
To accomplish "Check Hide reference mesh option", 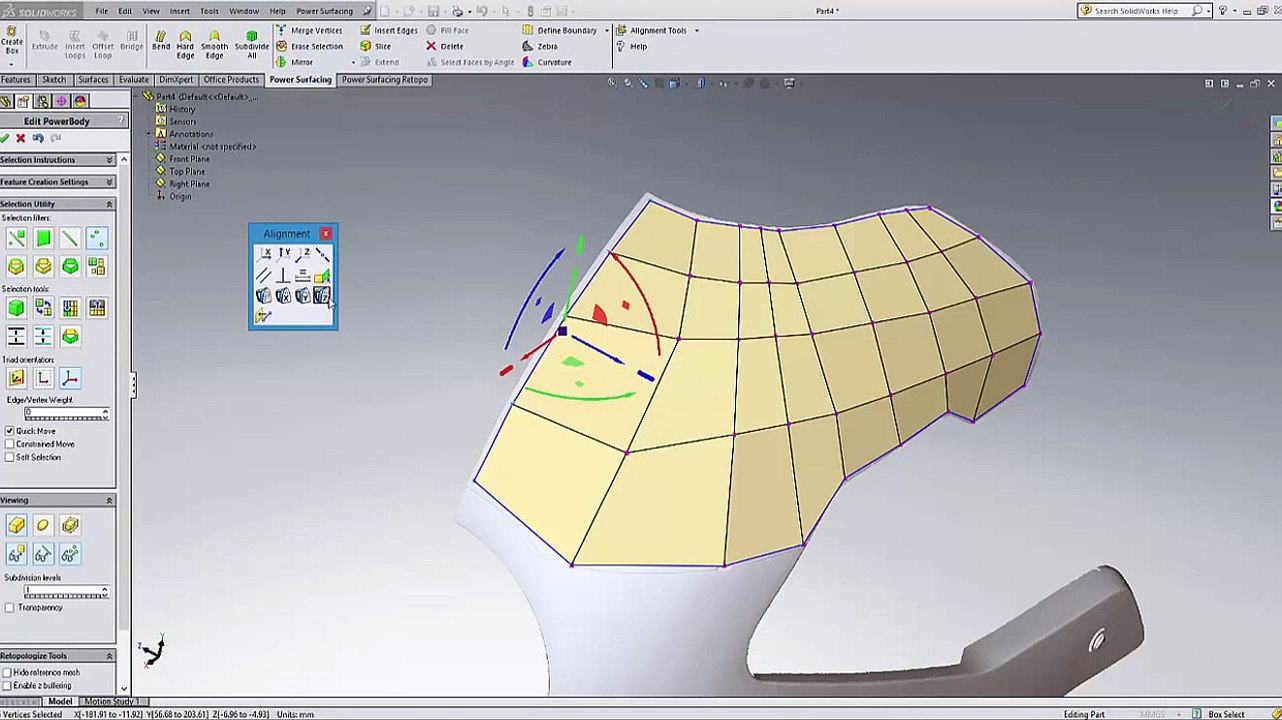I will pos(7,673).
